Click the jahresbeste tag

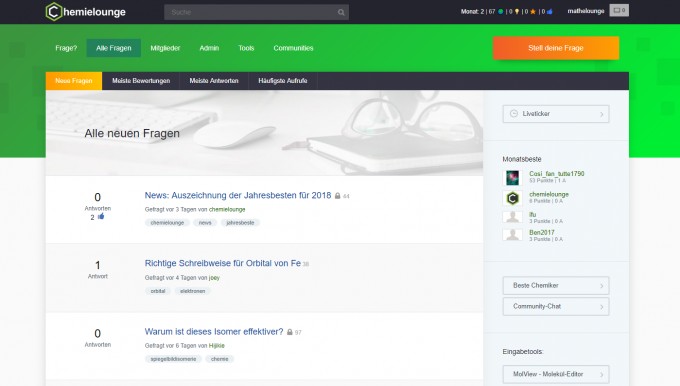240,223
